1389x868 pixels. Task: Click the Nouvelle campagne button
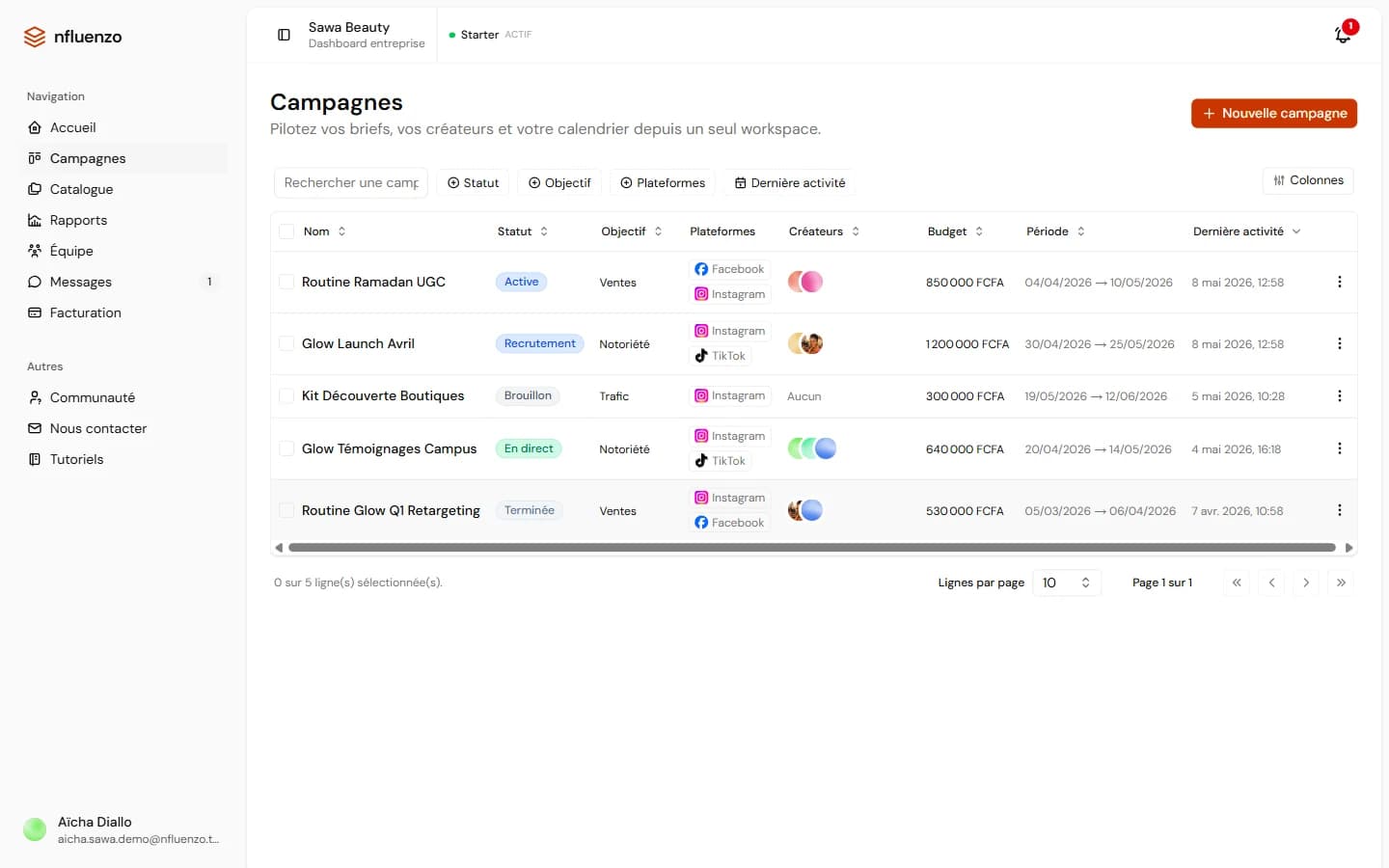[x=1274, y=113]
